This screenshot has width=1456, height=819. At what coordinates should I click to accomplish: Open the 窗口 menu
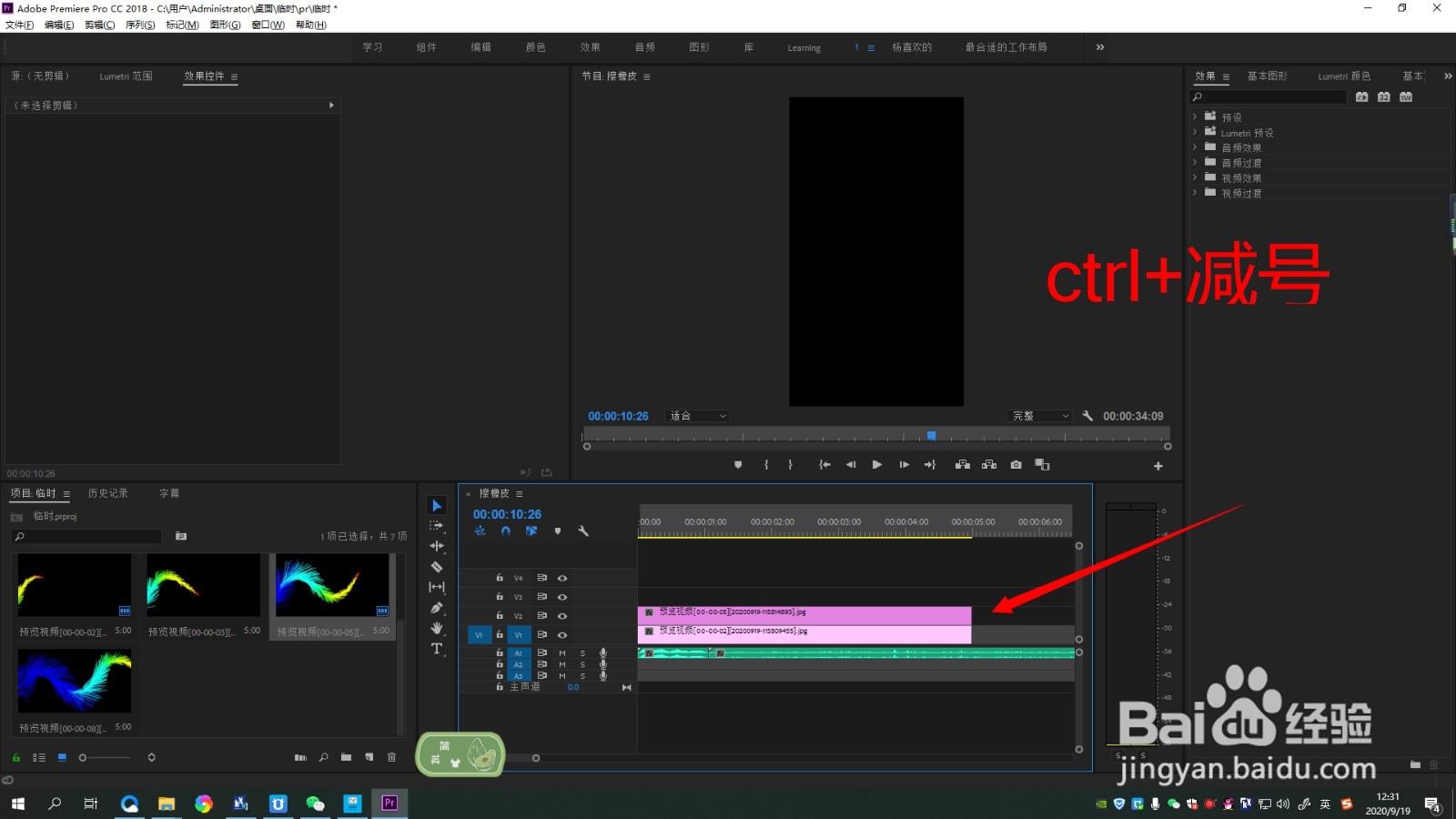pyautogui.click(x=268, y=25)
